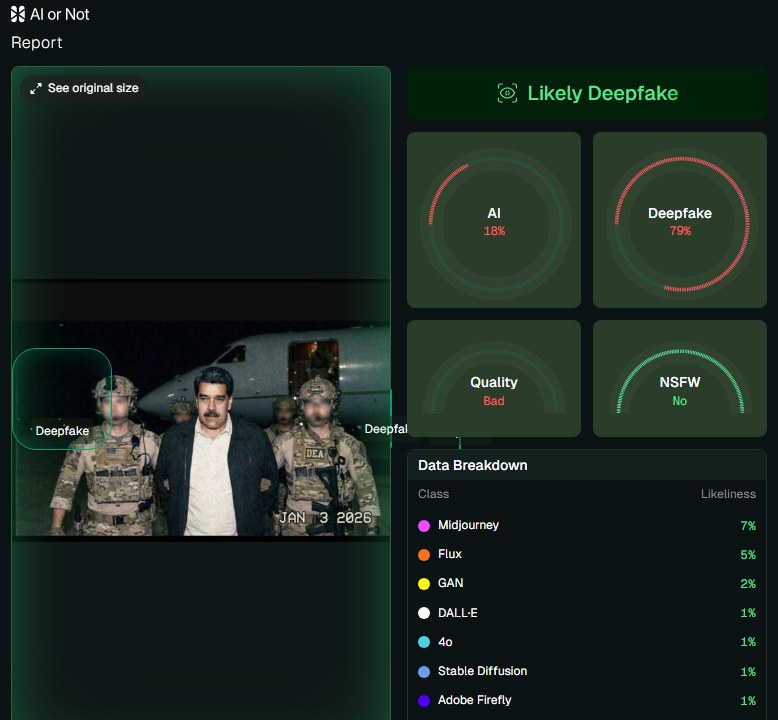Click the expand arrows icon on image
The height and width of the screenshot is (720, 778).
click(36, 88)
